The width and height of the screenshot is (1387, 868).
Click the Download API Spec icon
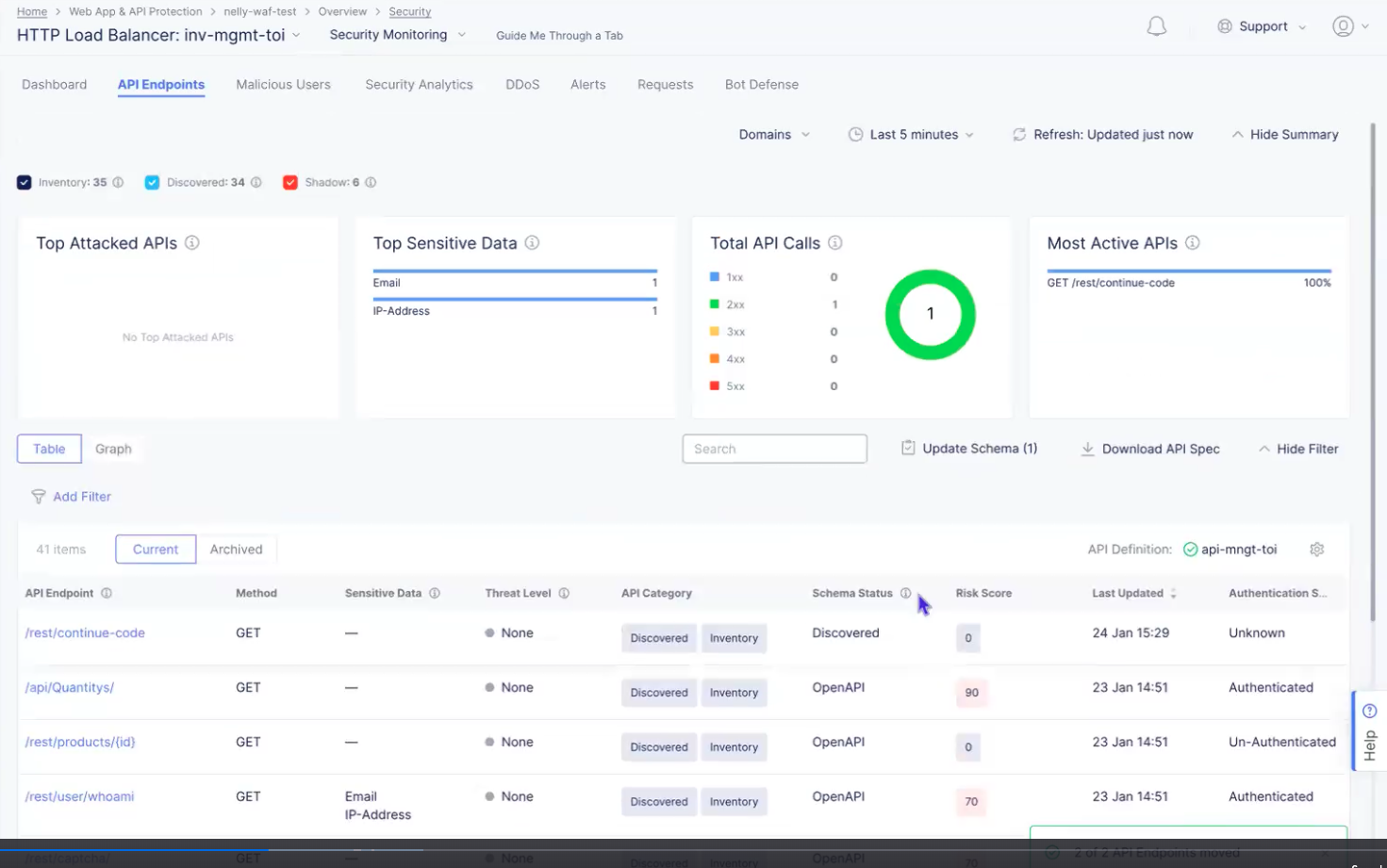[1088, 449]
